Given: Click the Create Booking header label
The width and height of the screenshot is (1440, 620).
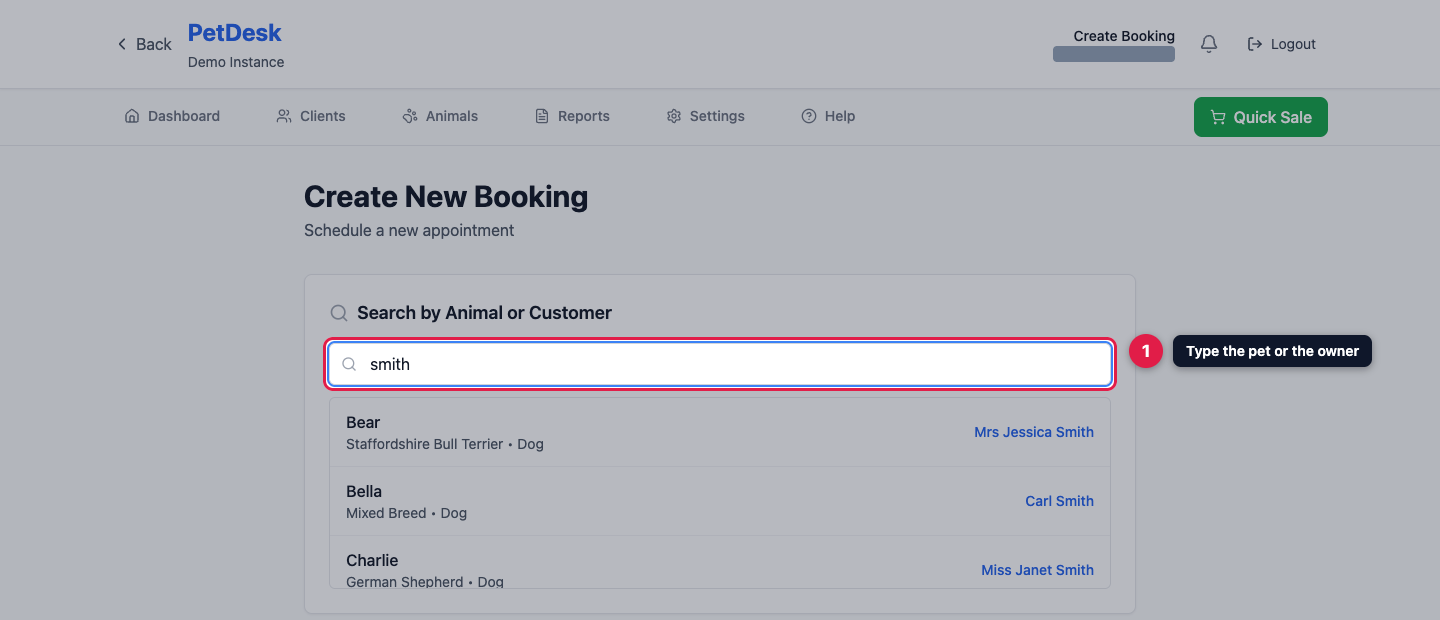Looking at the screenshot, I should pos(1124,36).
